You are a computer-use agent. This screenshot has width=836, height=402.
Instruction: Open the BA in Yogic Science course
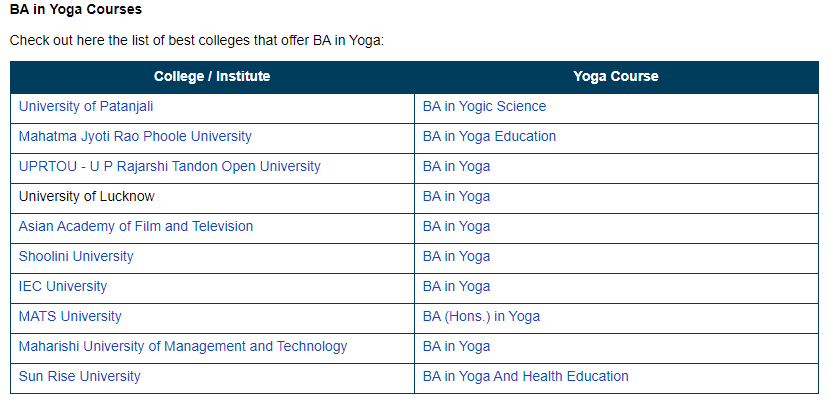click(484, 107)
